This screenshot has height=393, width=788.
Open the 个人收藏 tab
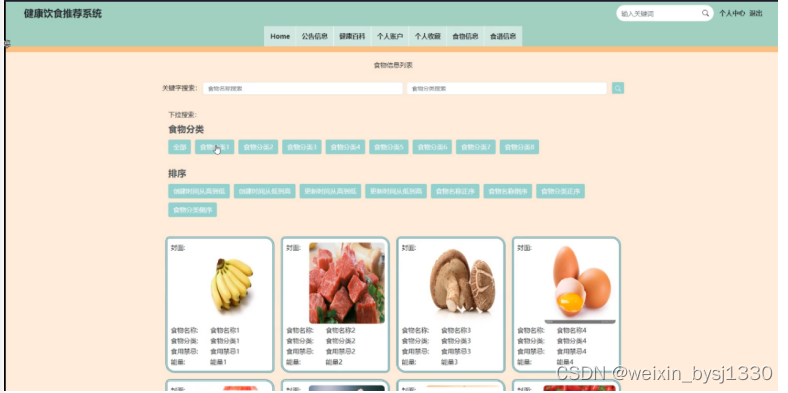[x=428, y=36]
